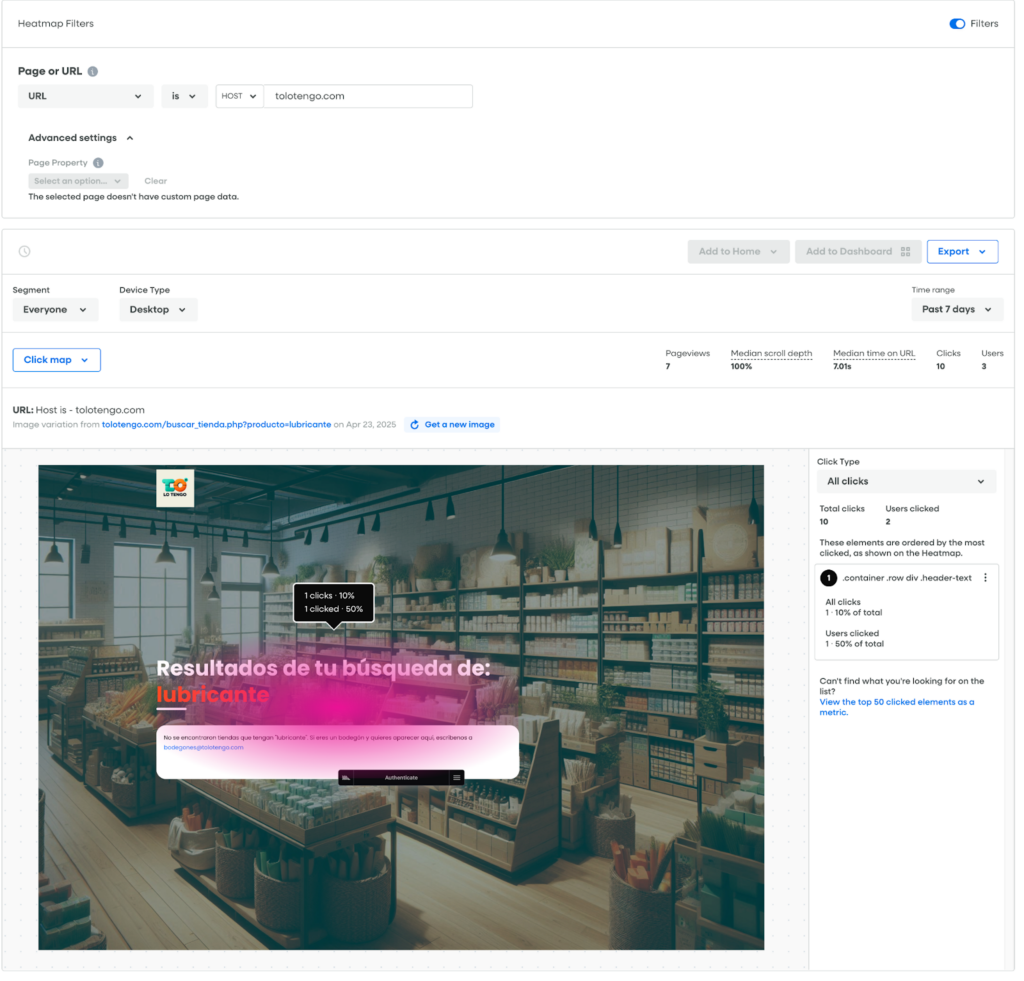The width and height of the screenshot is (1024, 981).
Task: Click the tolotengo.com host input field
Action: [367, 96]
